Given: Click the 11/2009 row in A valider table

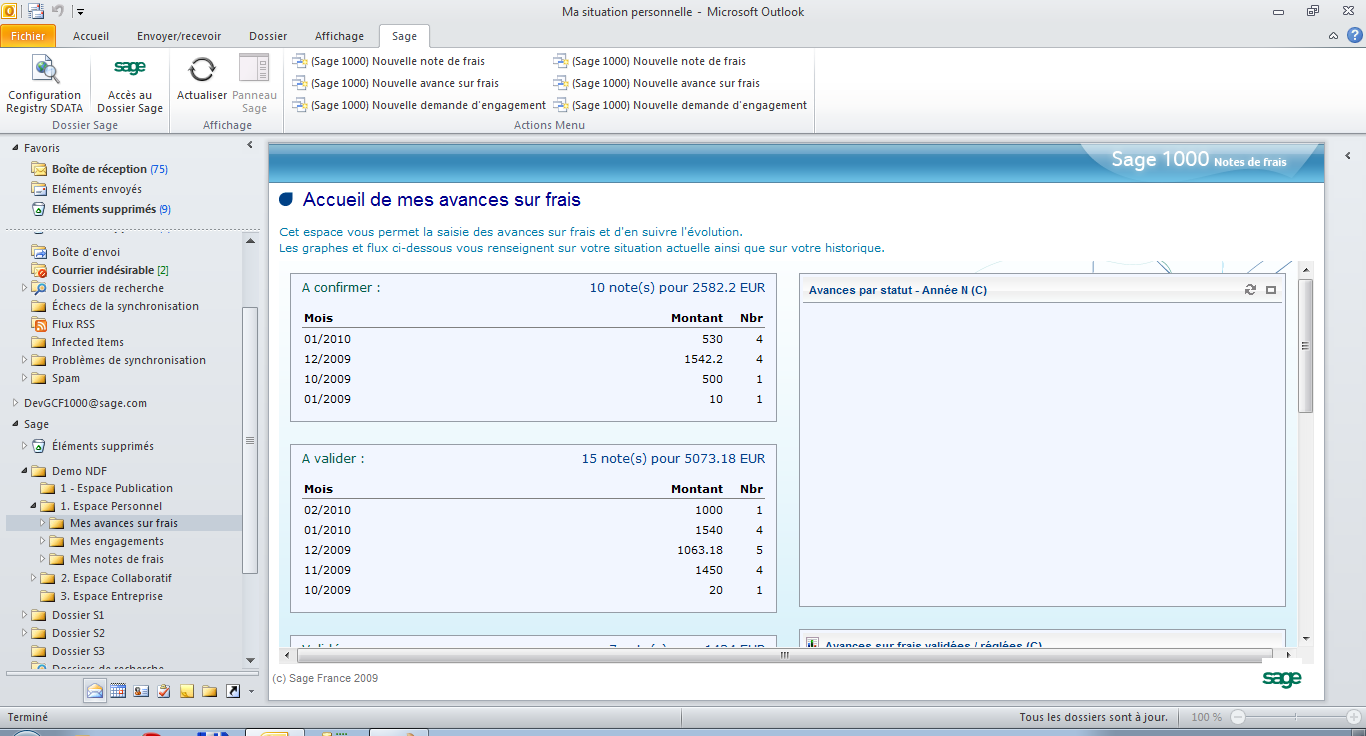Looking at the screenshot, I should point(533,570).
